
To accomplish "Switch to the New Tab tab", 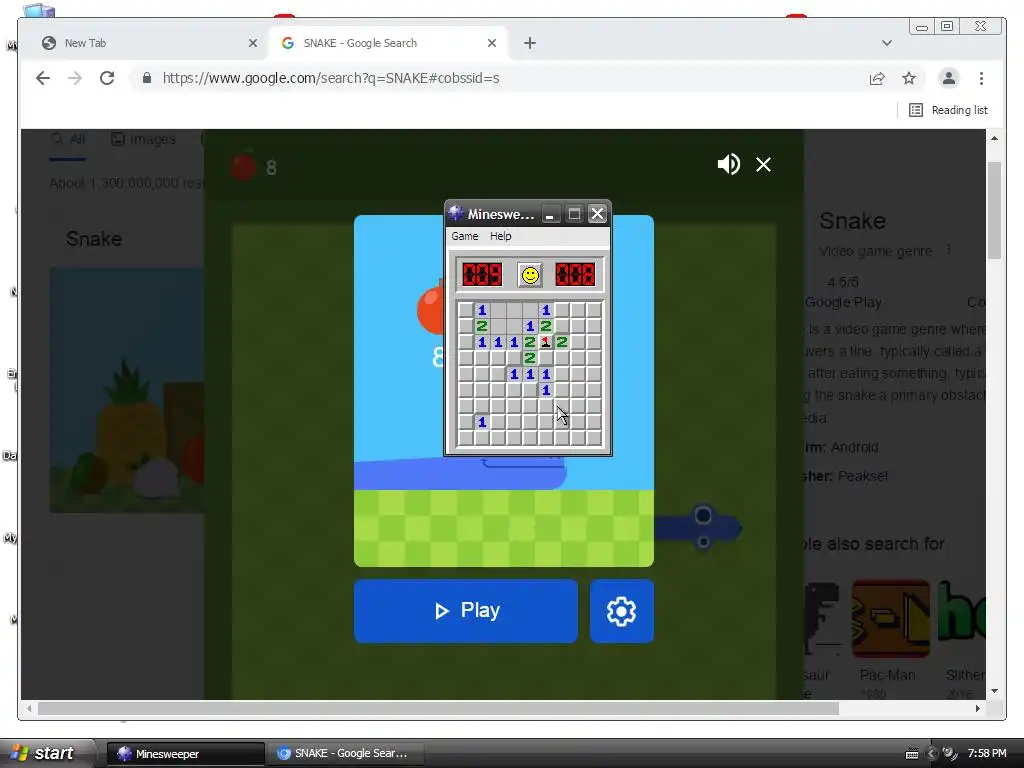I will [149, 43].
